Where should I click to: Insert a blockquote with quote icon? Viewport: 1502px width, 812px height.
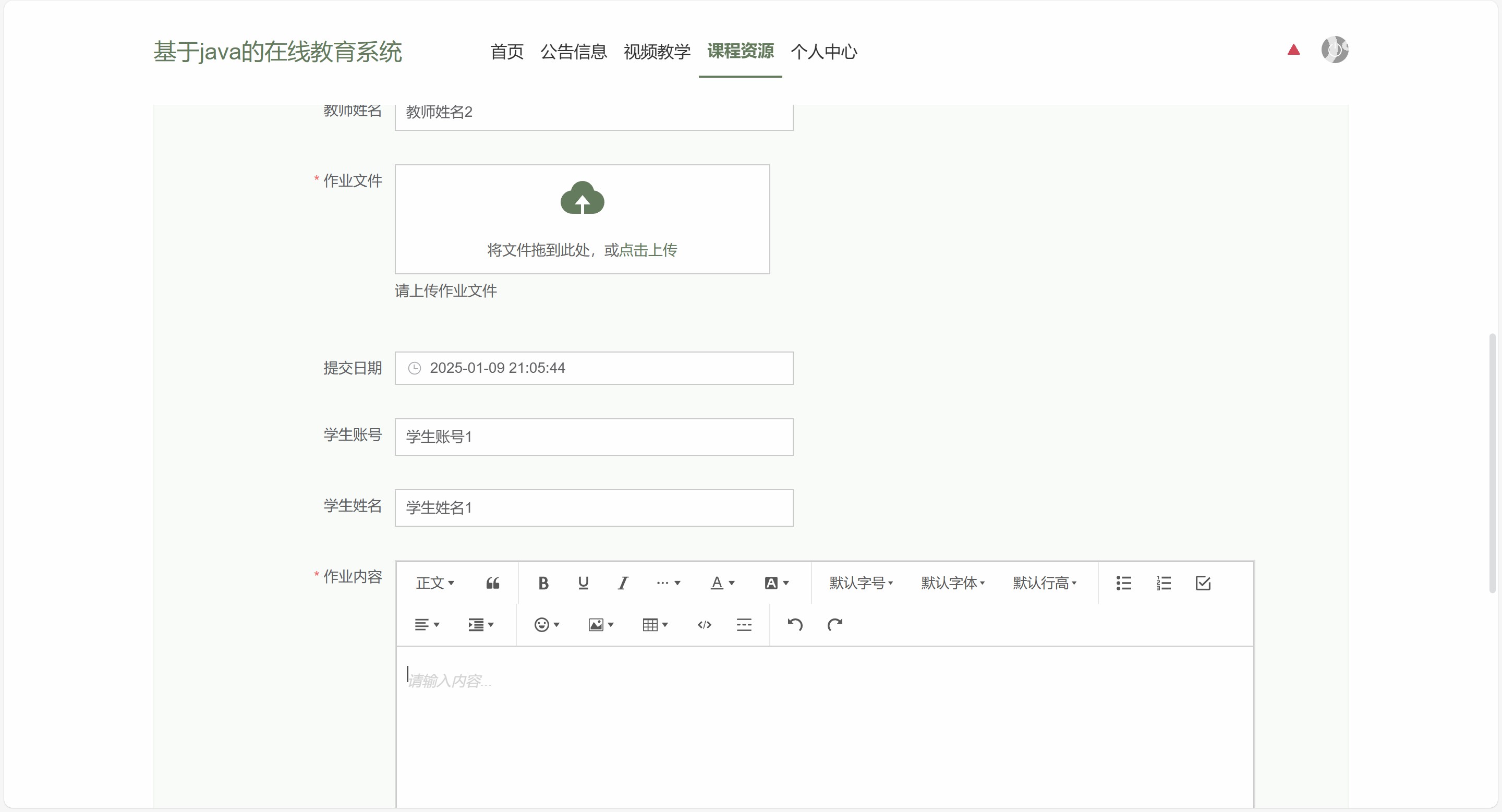(493, 583)
